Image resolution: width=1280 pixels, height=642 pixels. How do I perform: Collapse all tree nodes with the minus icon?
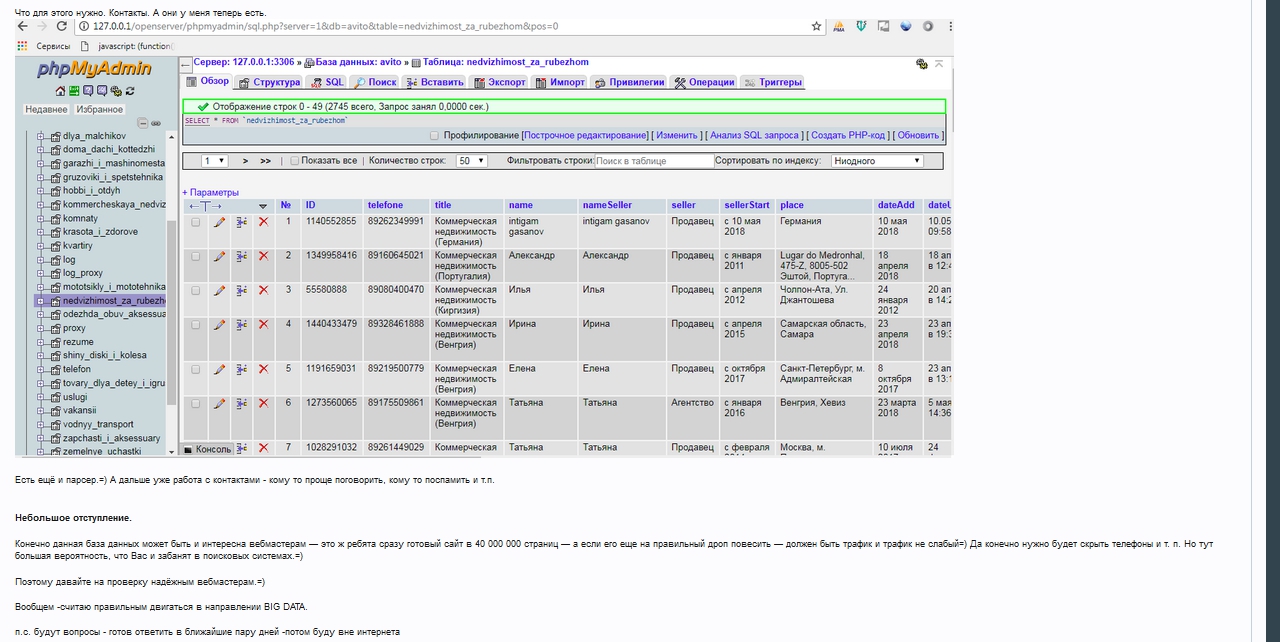click(x=143, y=123)
